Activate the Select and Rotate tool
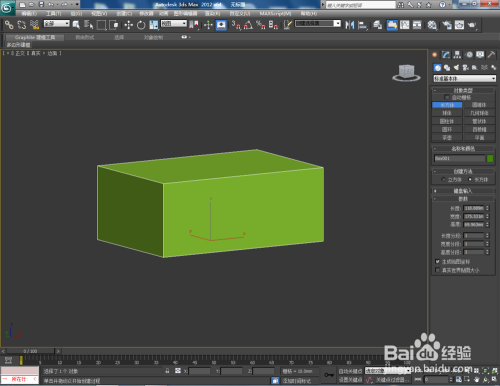The image size is (500, 386). 141,25
